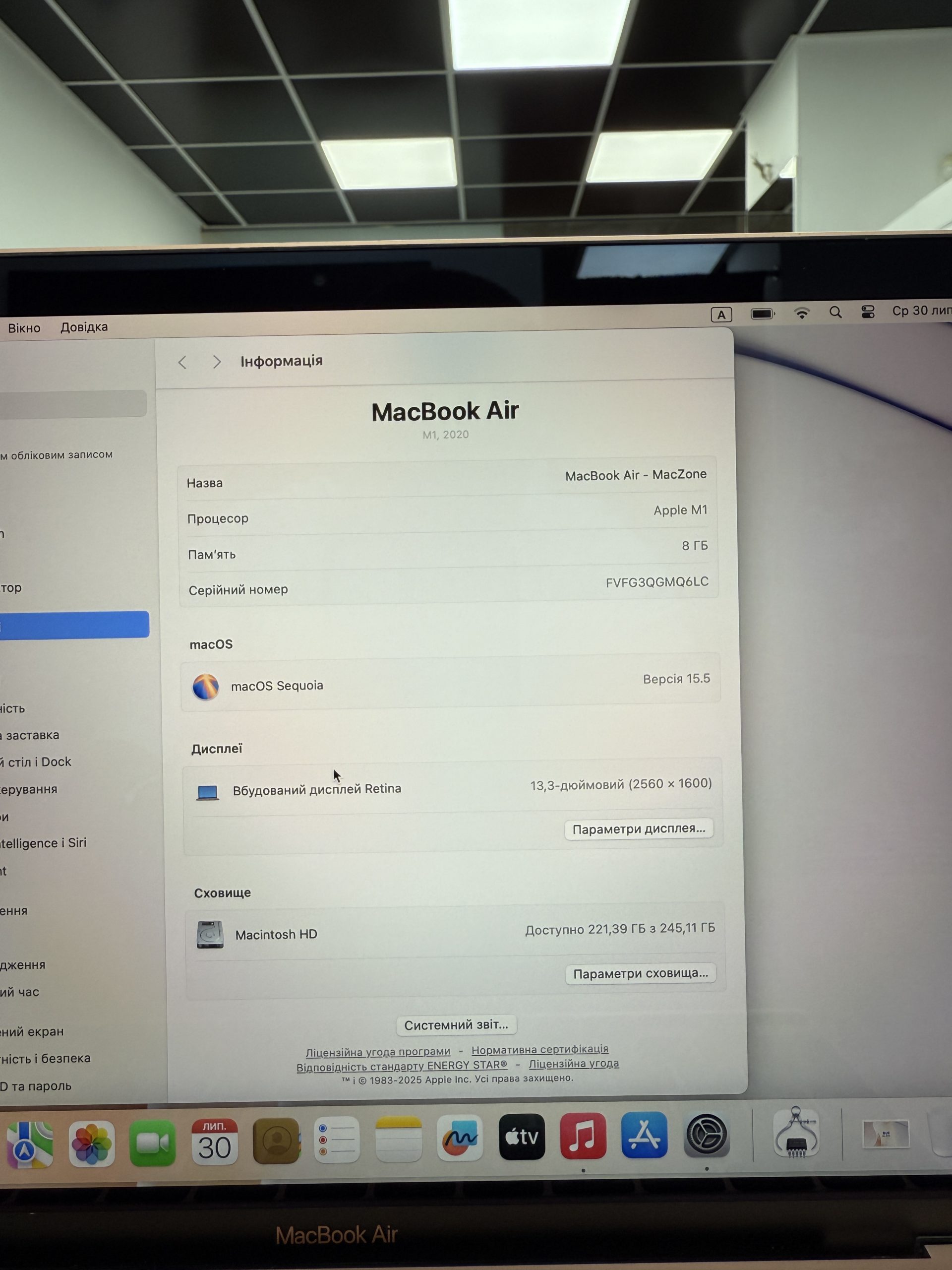Open the Ліцензійна угода link
Screen dimensions: 952x1270
pyautogui.click(x=574, y=1063)
